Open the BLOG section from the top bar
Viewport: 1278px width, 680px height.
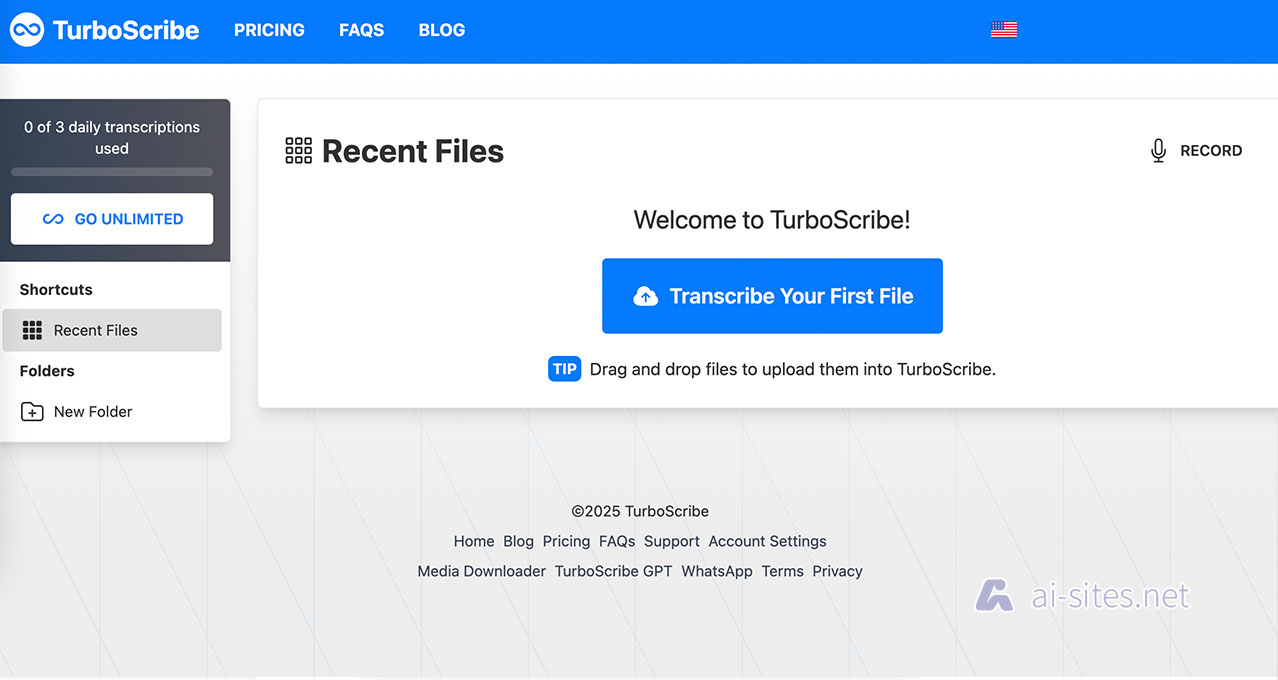[x=441, y=30]
